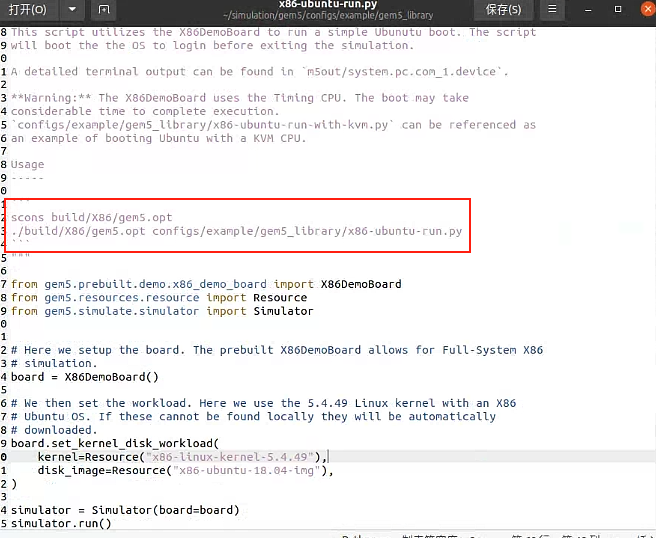656x538 pixels.
Task: Click the './build/X86/gem5.opt configs/...' command line
Action: click(x=236, y=231)
